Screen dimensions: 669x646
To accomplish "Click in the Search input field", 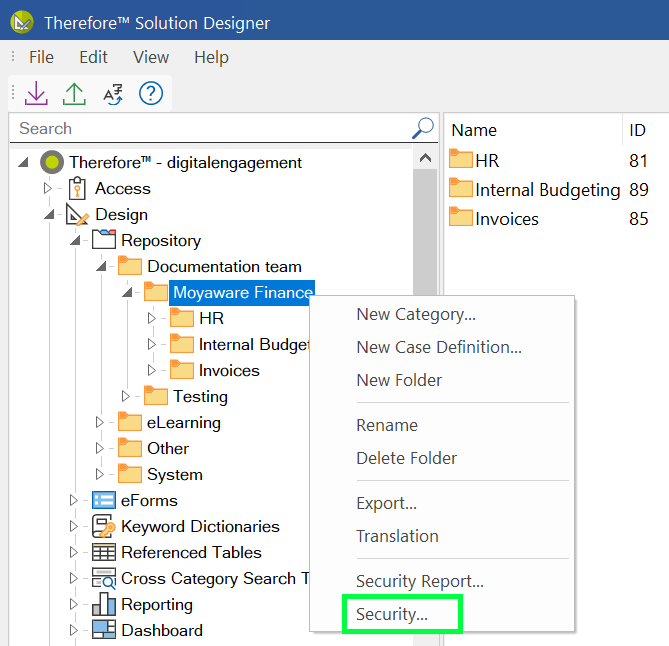I will (210, 128).
